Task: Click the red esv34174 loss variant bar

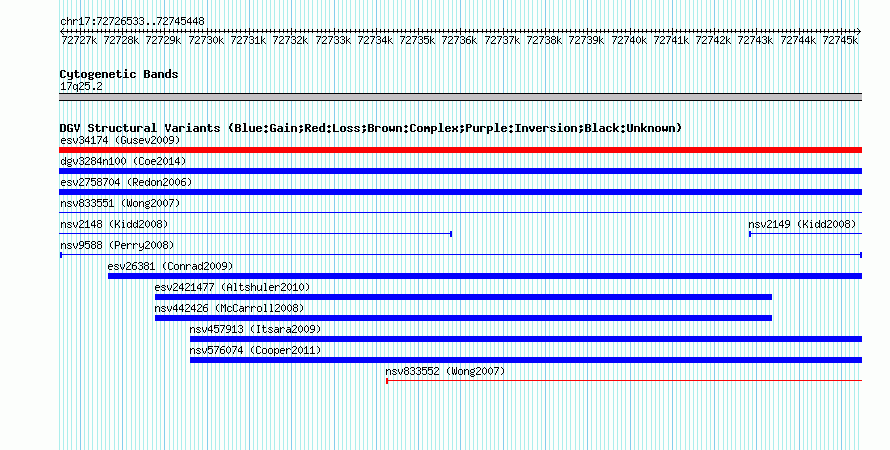Action: click(x=460, y=150)
